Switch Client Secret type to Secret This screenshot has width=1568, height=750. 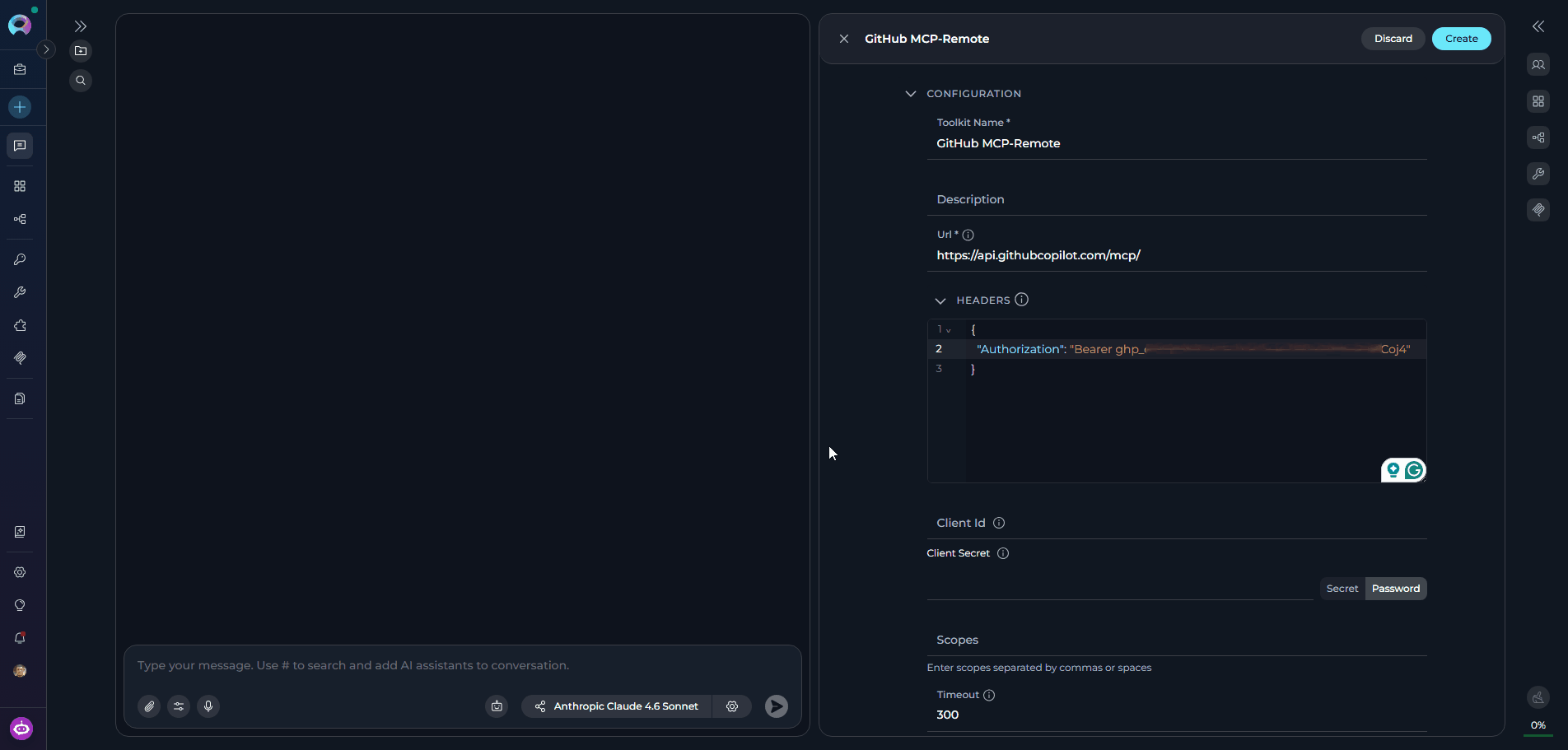[x=1342, y=589]
